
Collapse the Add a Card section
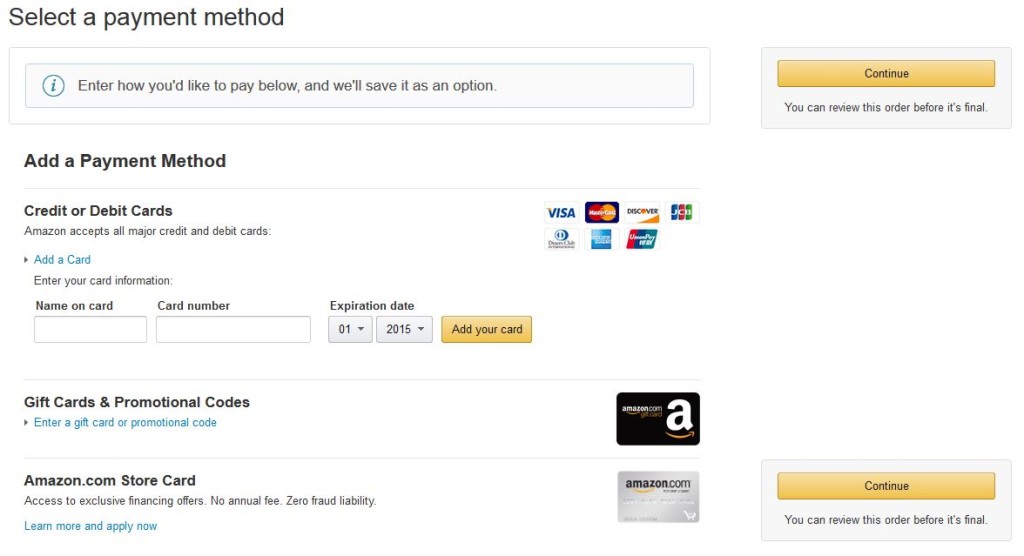62,260
